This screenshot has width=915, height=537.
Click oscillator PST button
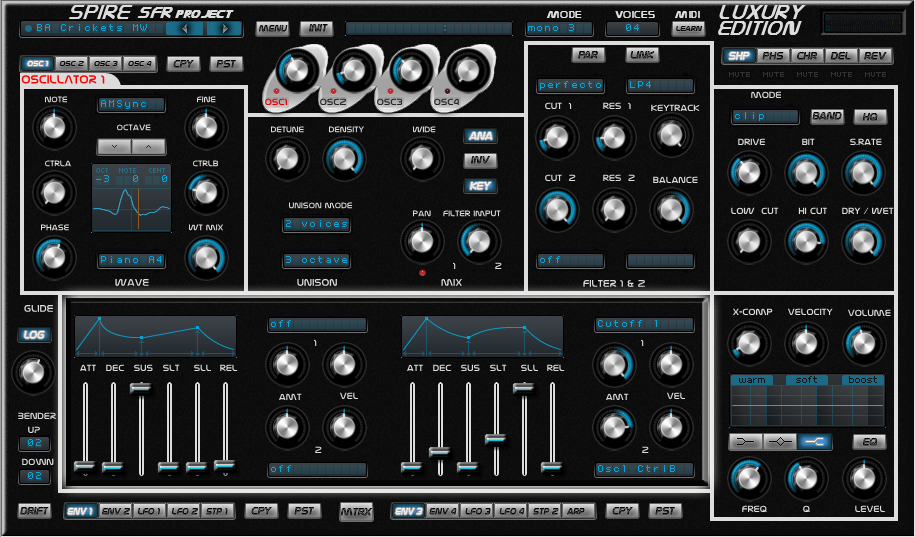pos(226,63)
